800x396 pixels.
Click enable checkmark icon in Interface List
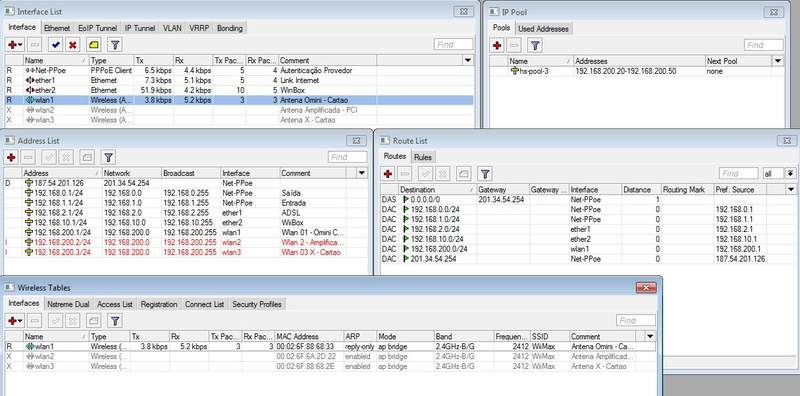(x=56, y=45)
